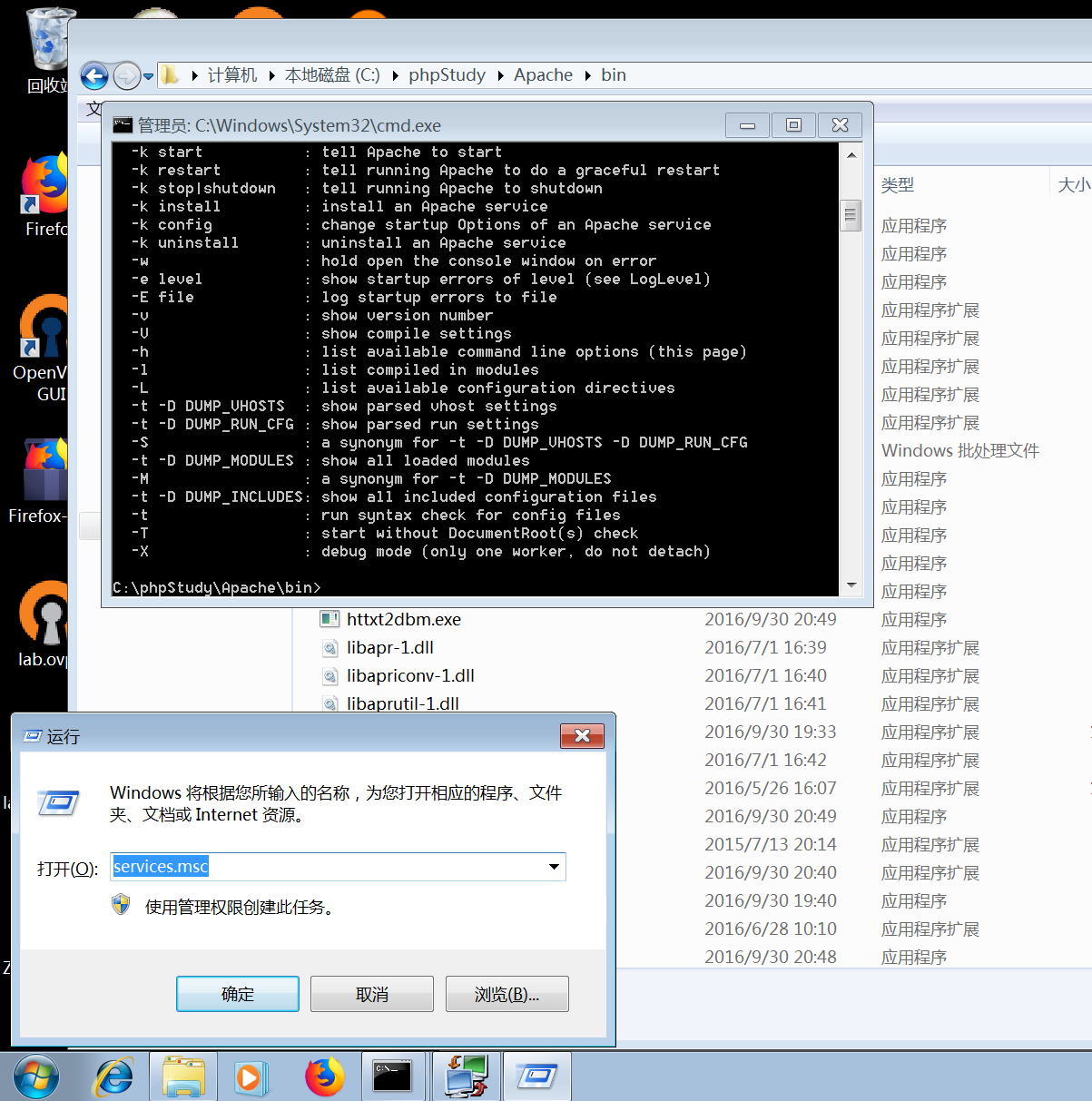Click the services.msc input field
The width and height of the screenshot is (1092, 1101).
click(x=338, y=867)
